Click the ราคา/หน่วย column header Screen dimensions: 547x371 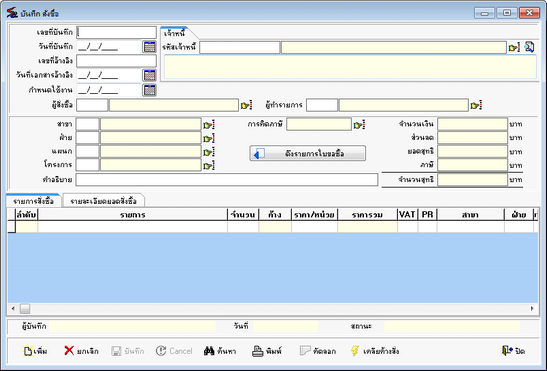point(314,215)
